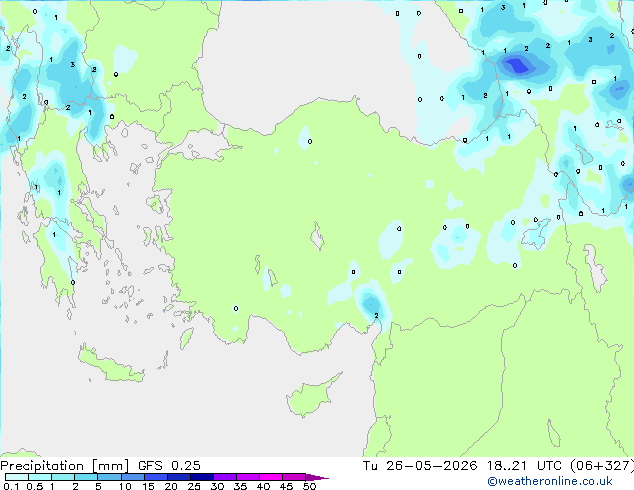Select the "[mm]" unit label

coord(111,466)
